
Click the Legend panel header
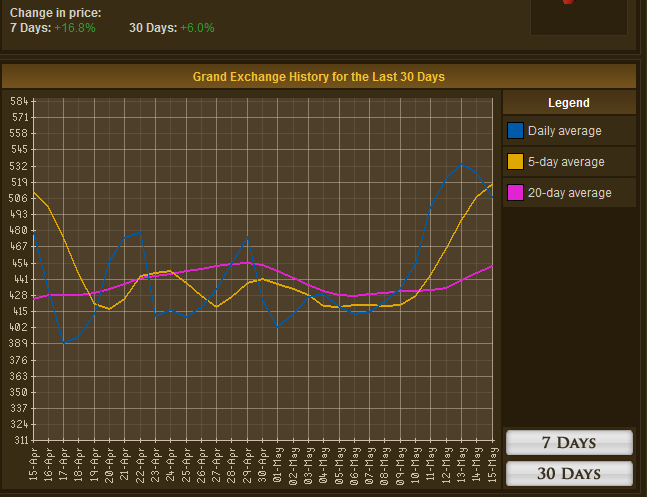coord(569,102)
